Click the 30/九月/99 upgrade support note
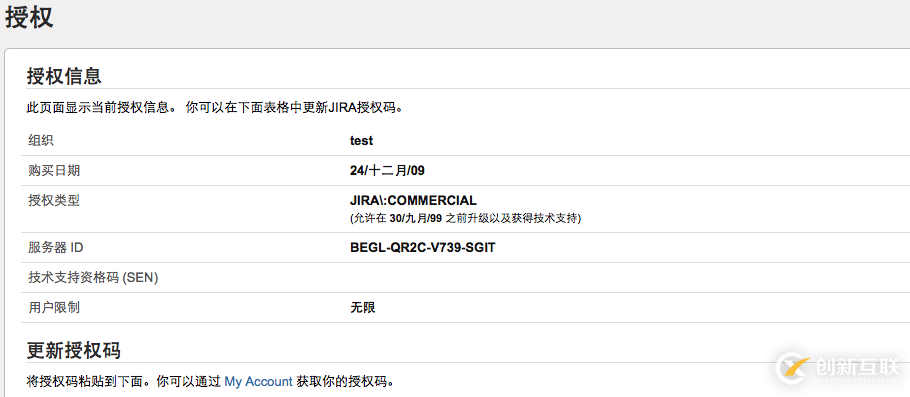 pos(465,219)
